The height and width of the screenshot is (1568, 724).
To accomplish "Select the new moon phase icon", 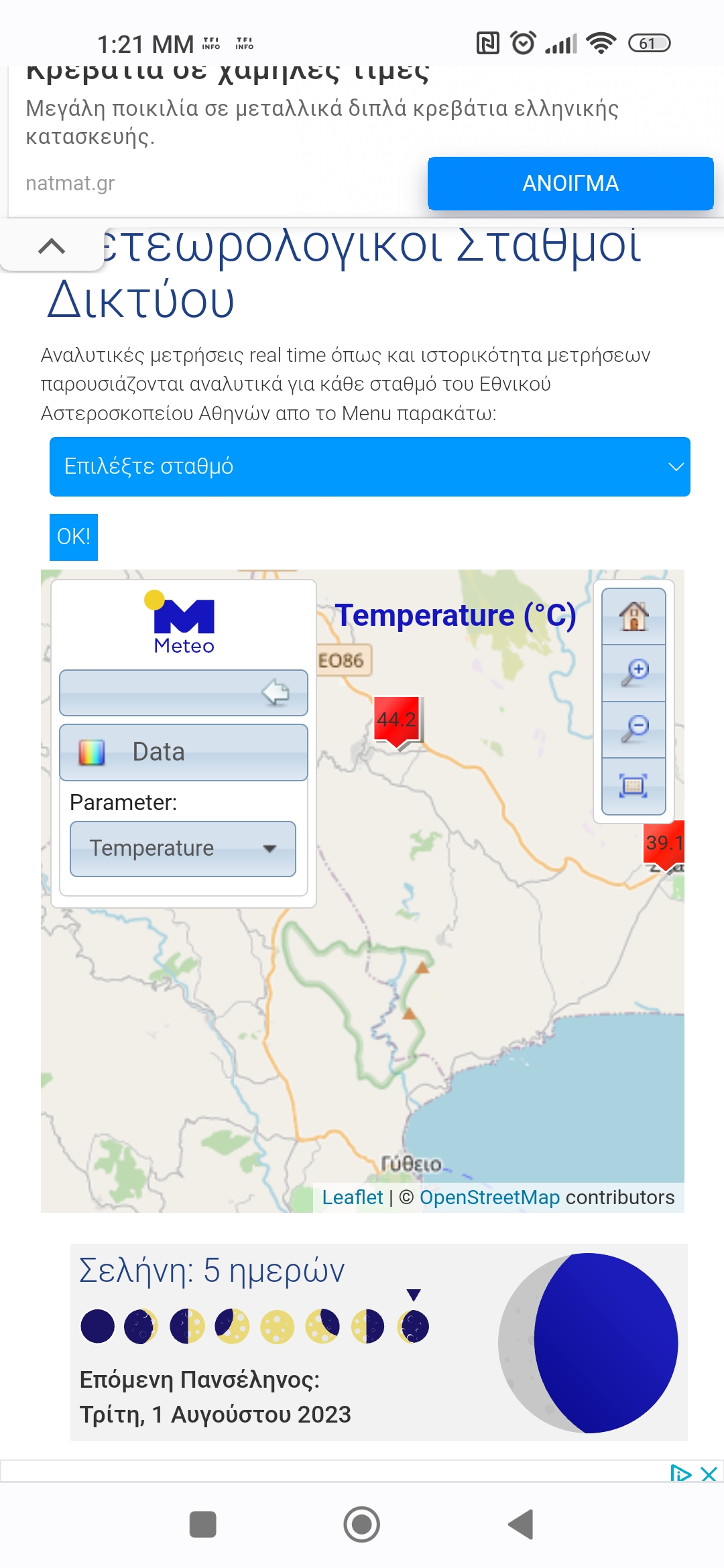I will (x=97, y=1326).
